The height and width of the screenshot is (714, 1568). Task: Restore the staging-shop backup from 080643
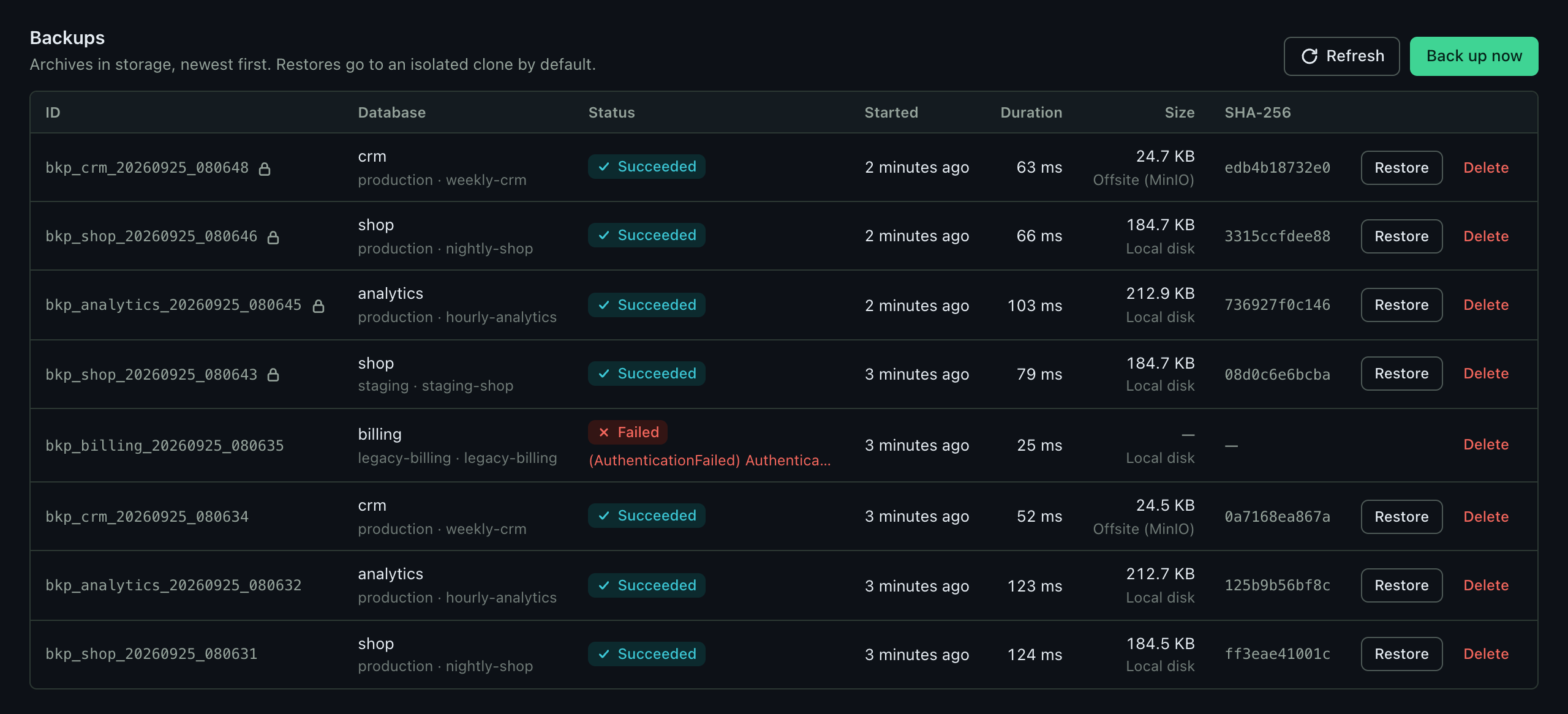[1401, 374]
